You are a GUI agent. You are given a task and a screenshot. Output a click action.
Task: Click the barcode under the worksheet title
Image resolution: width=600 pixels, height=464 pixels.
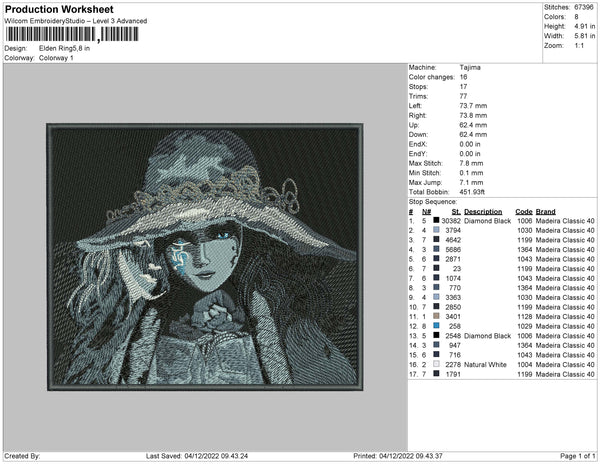click(x=72, y=34)
